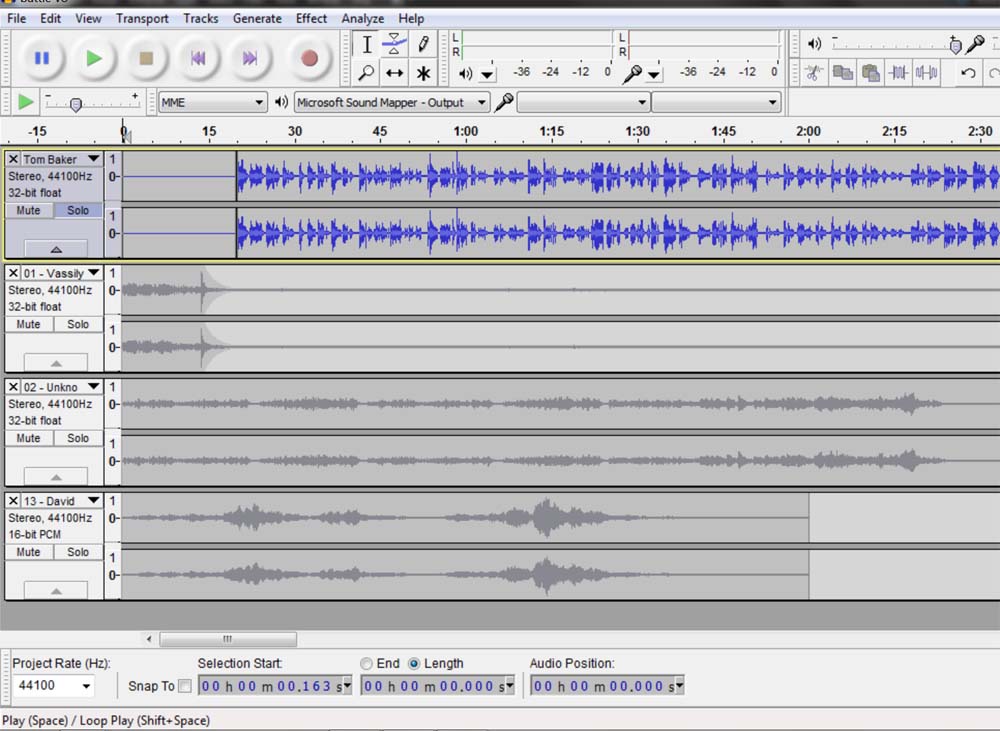1000x731 pixels.
Task: Click the Record button
Action: coord(309,58)
